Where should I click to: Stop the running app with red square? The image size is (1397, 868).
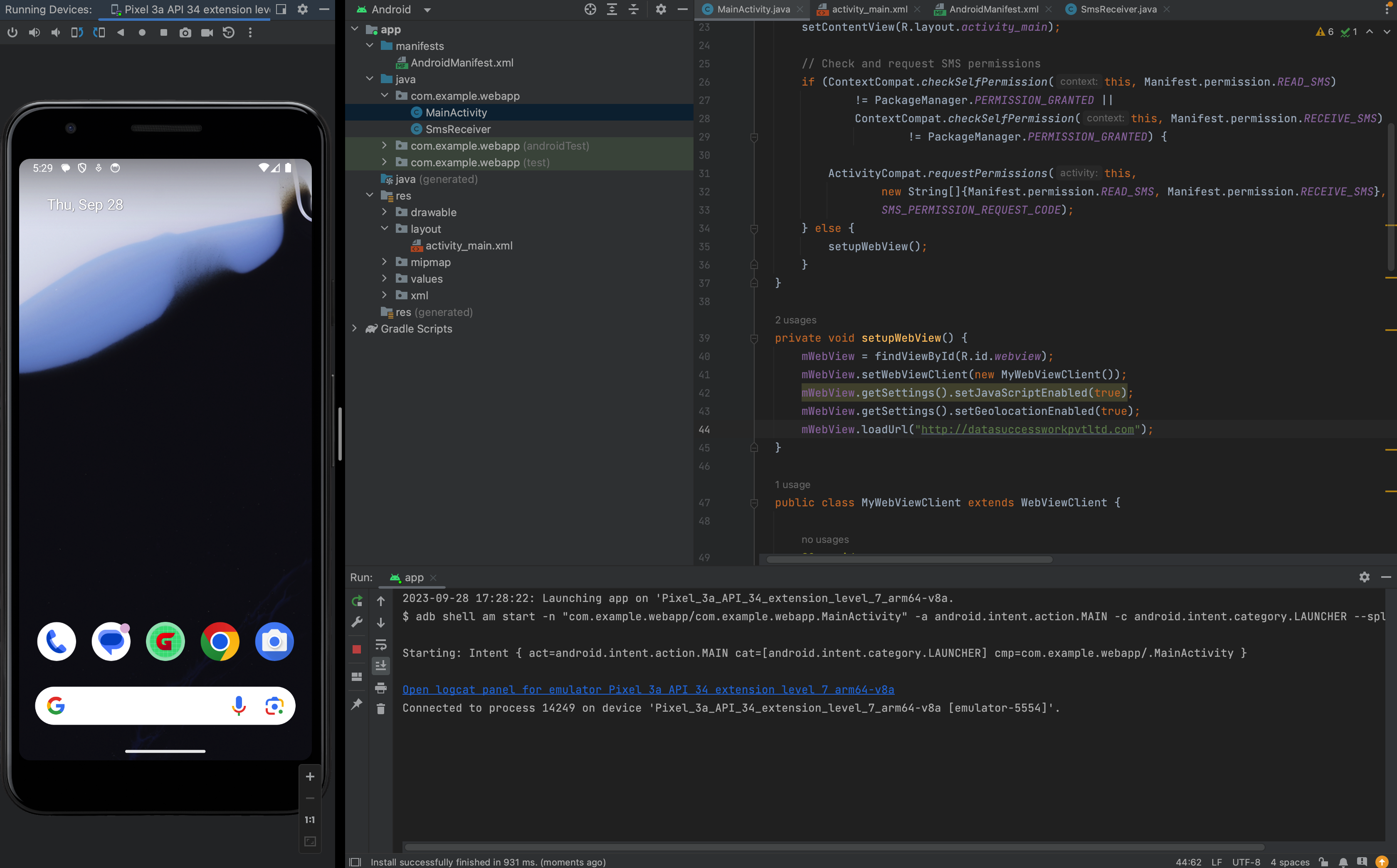point(357,649)
